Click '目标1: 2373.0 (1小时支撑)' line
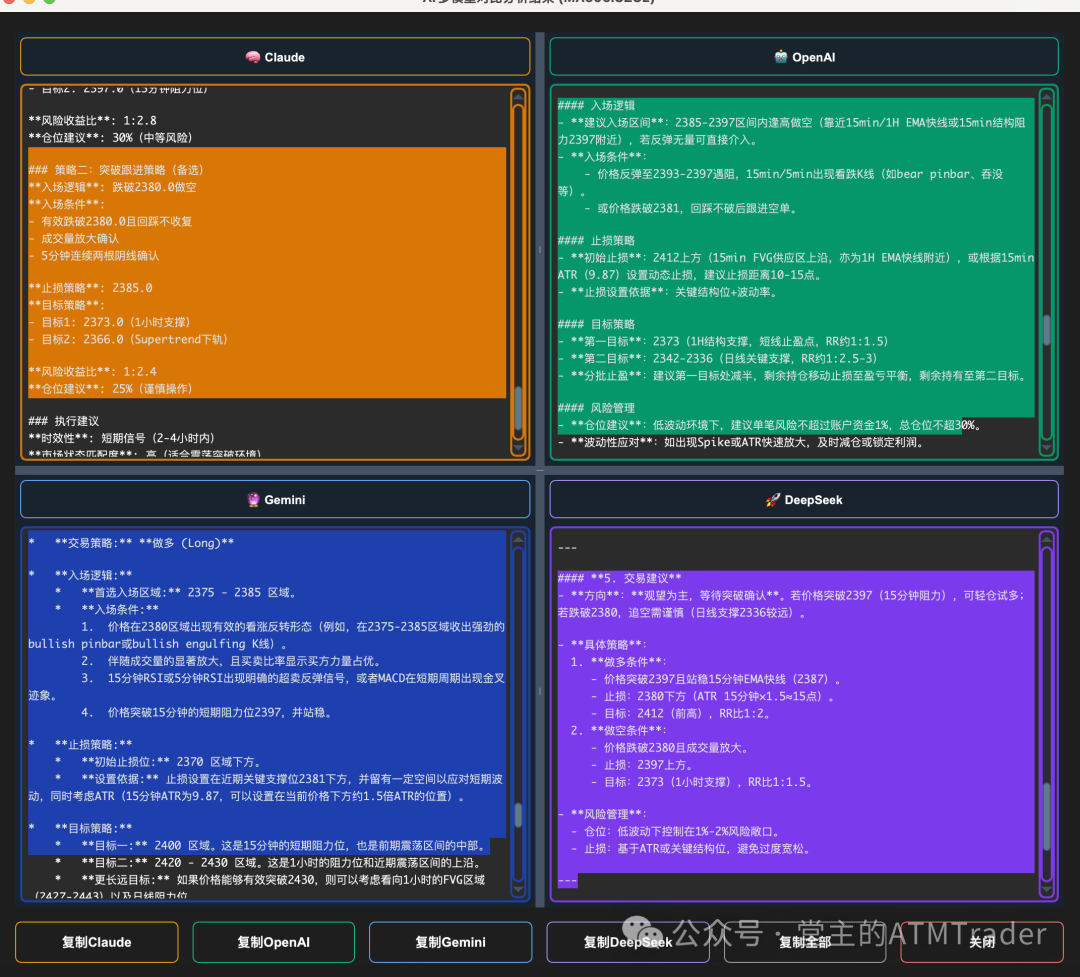Image resolution: width=1080 pixels, height=977 pixels. point(110,322)
